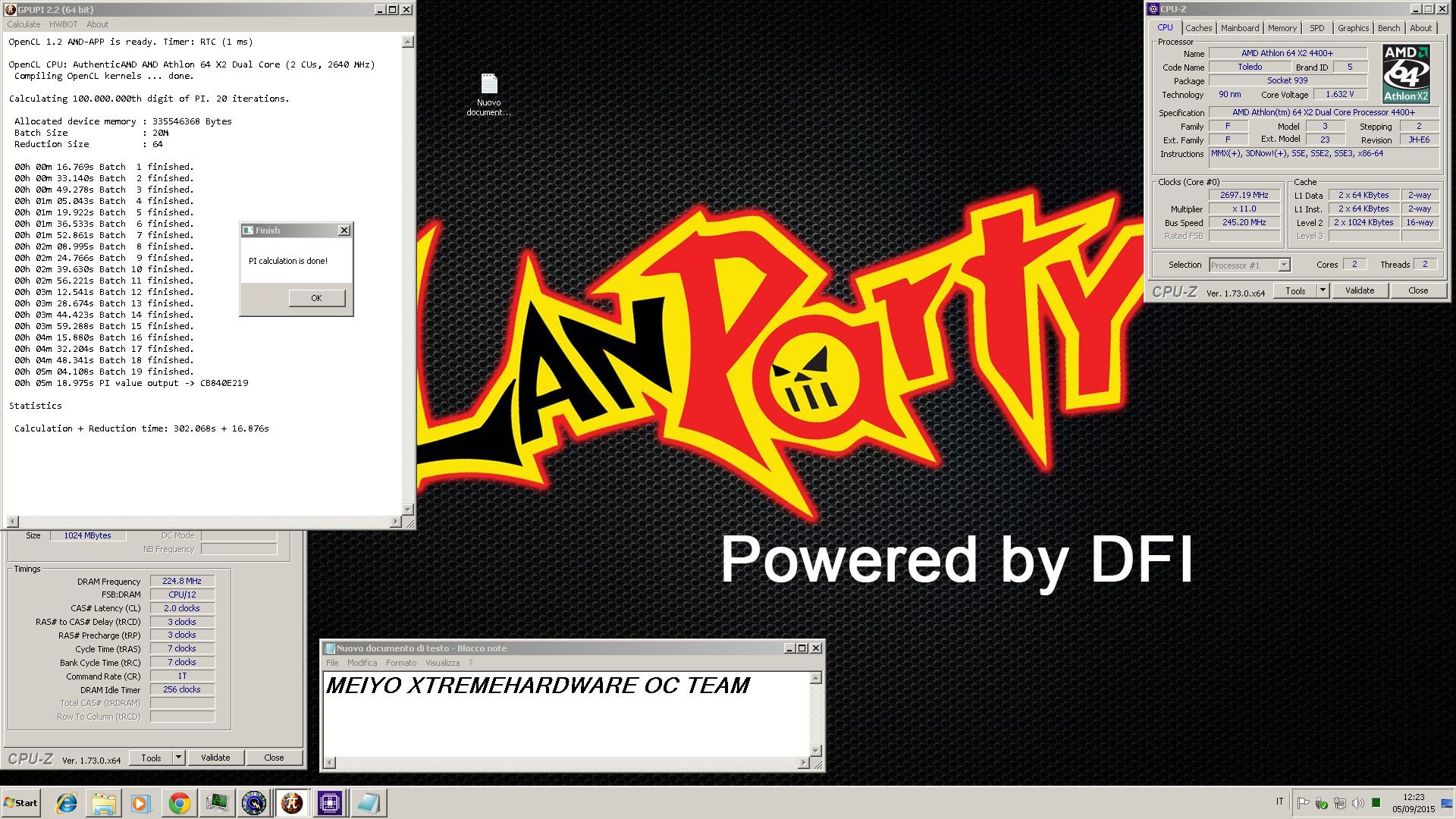
Task: Expand the Tools dropdown arrow in bottom-left CPU-Z
Action: tap(178, 758)
